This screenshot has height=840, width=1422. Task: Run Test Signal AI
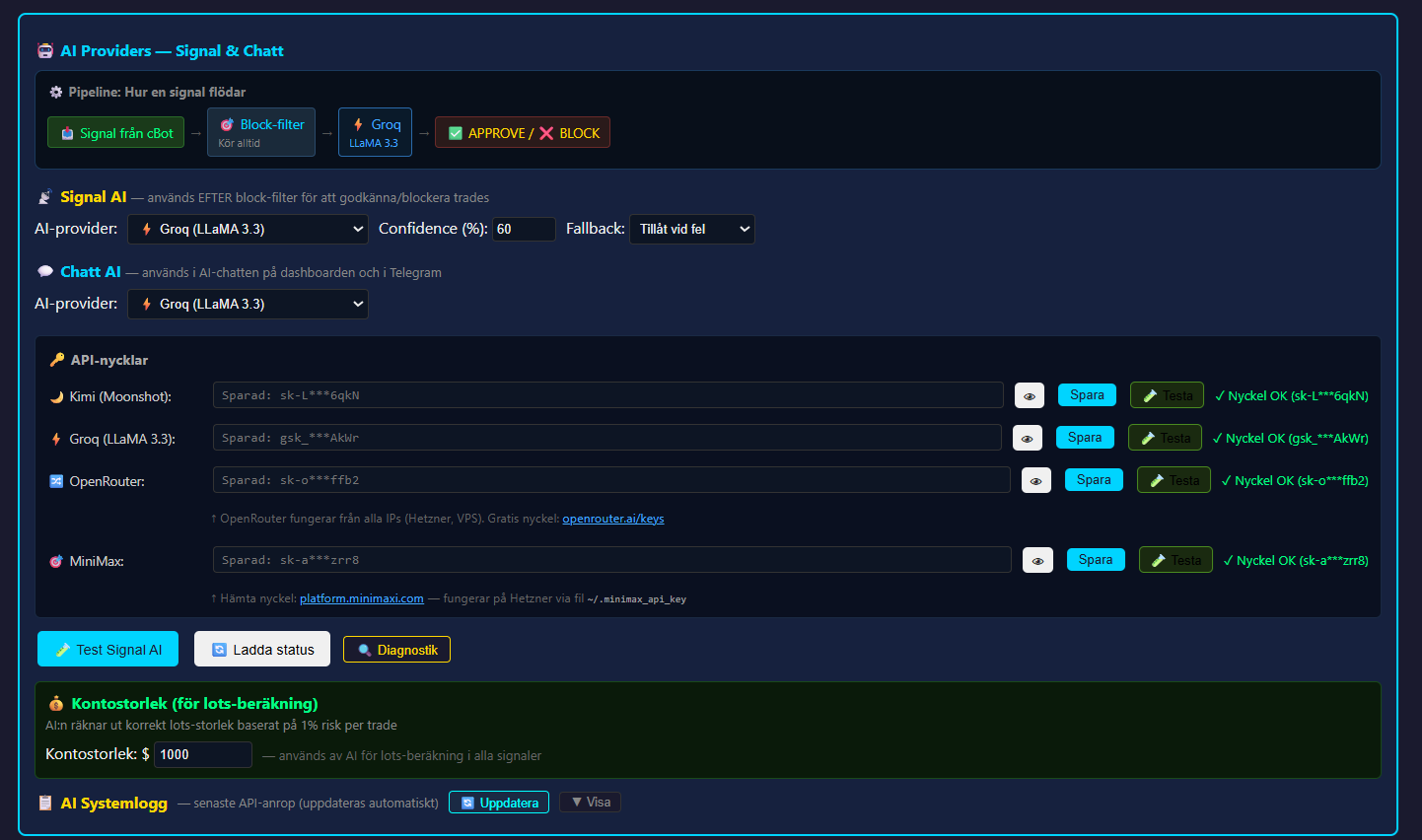pos(107,650)
